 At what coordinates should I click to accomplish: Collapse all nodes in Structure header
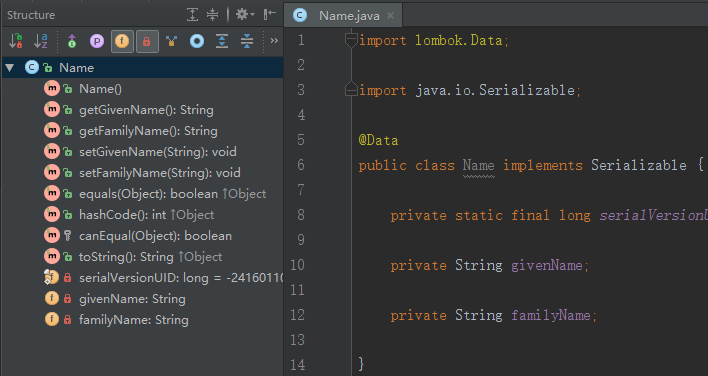point(212,14)
